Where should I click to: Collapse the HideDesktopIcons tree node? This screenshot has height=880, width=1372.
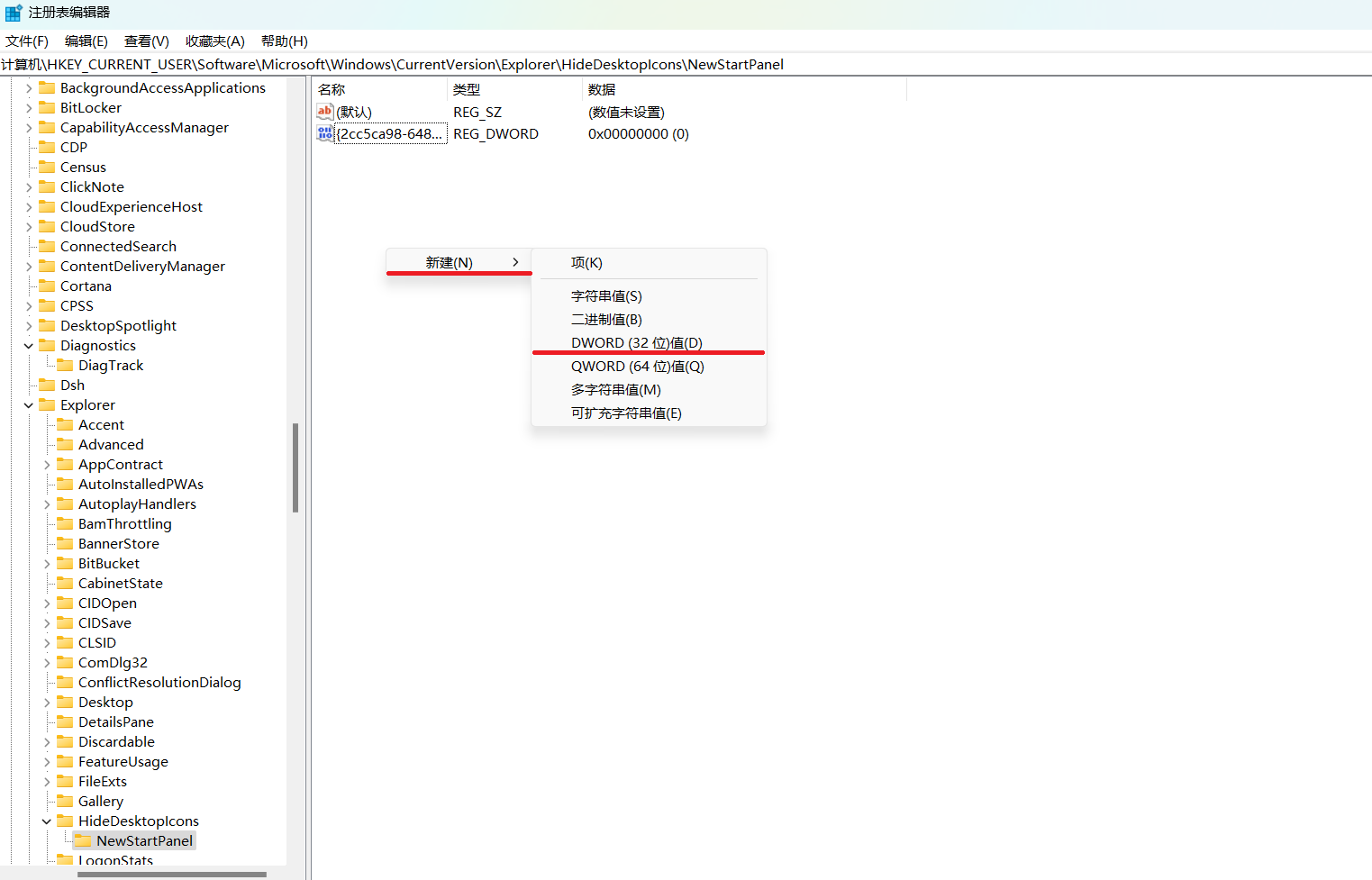pyautogui.click(x=47, y=821)
